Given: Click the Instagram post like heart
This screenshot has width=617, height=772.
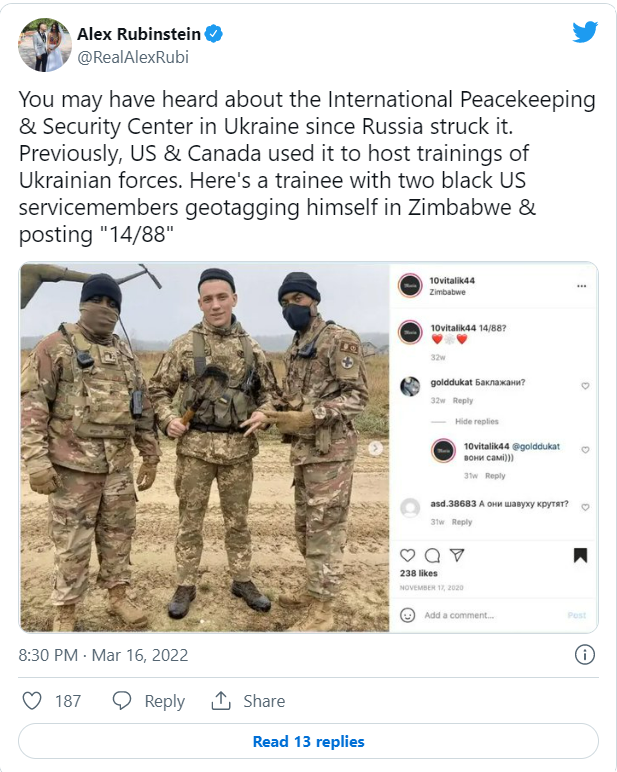Looking at the screenshot, I should pos(407,555).
